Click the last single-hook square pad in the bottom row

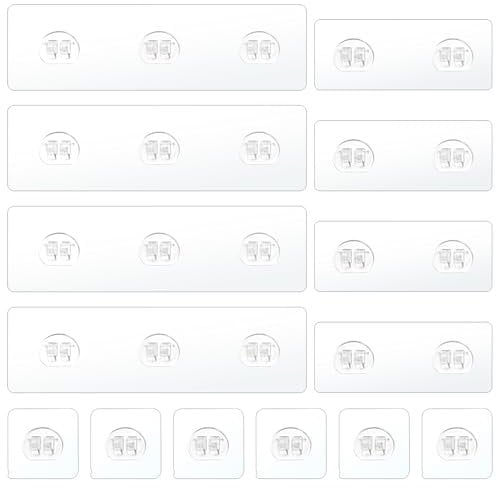point(457,444)
